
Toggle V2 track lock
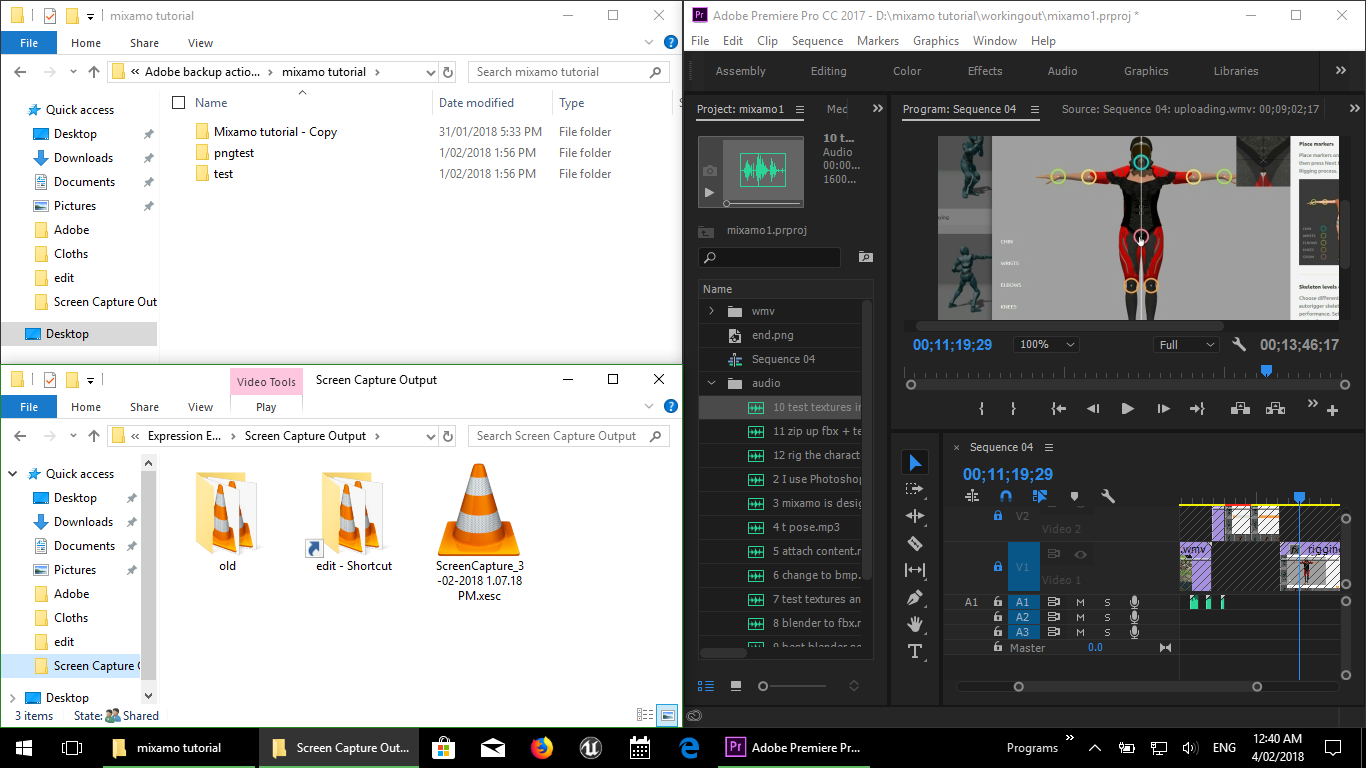tap(997, 516)
